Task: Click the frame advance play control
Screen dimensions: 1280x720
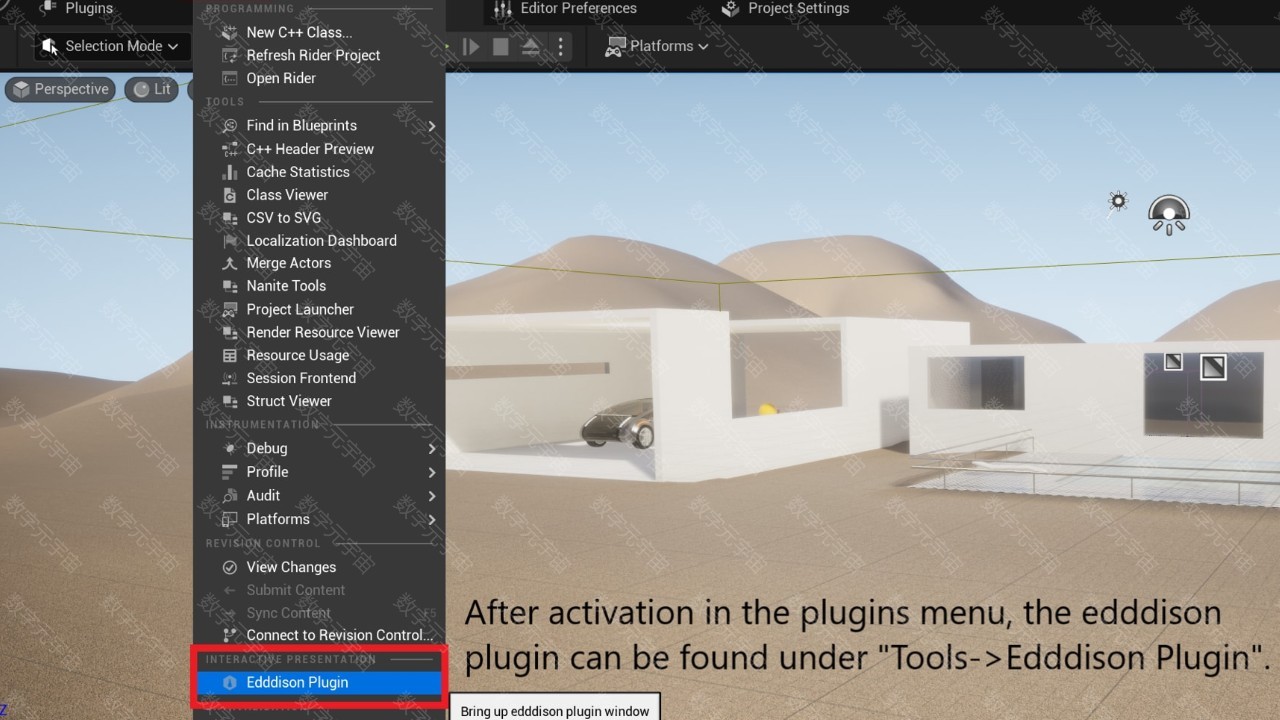Action: 471,46
